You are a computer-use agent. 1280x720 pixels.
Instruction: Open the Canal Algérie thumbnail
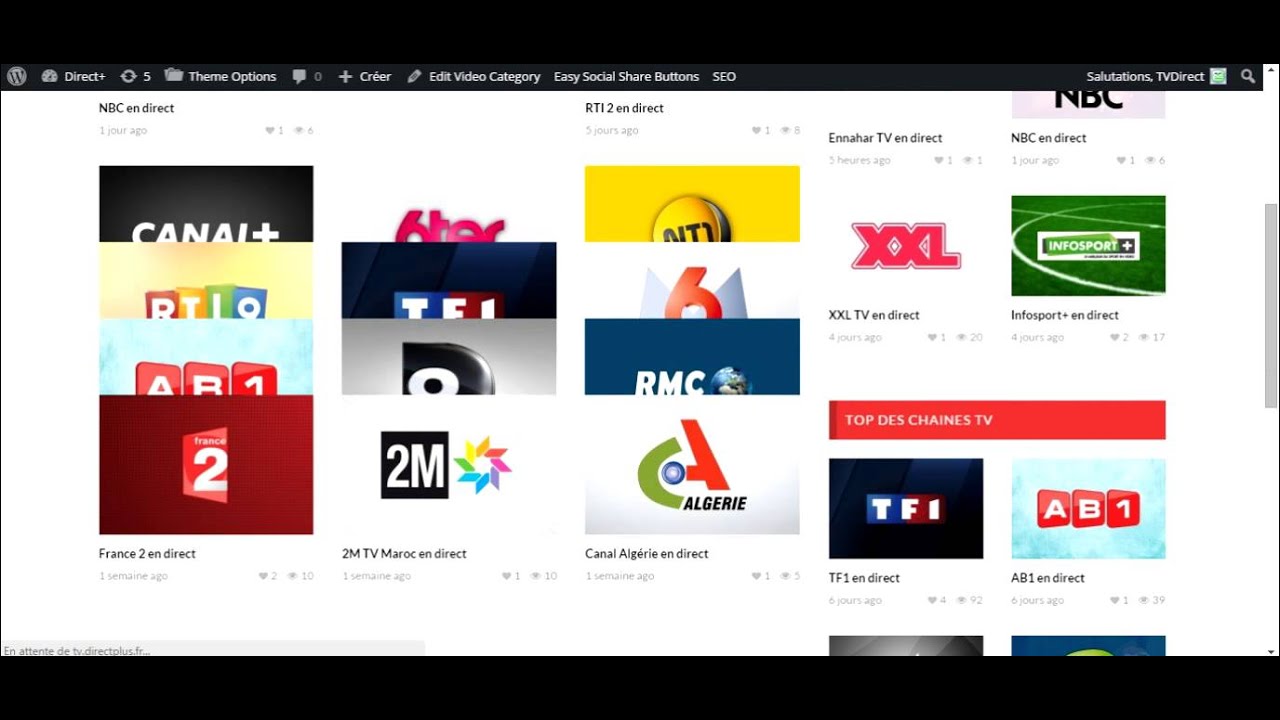[x=692, y=465]
